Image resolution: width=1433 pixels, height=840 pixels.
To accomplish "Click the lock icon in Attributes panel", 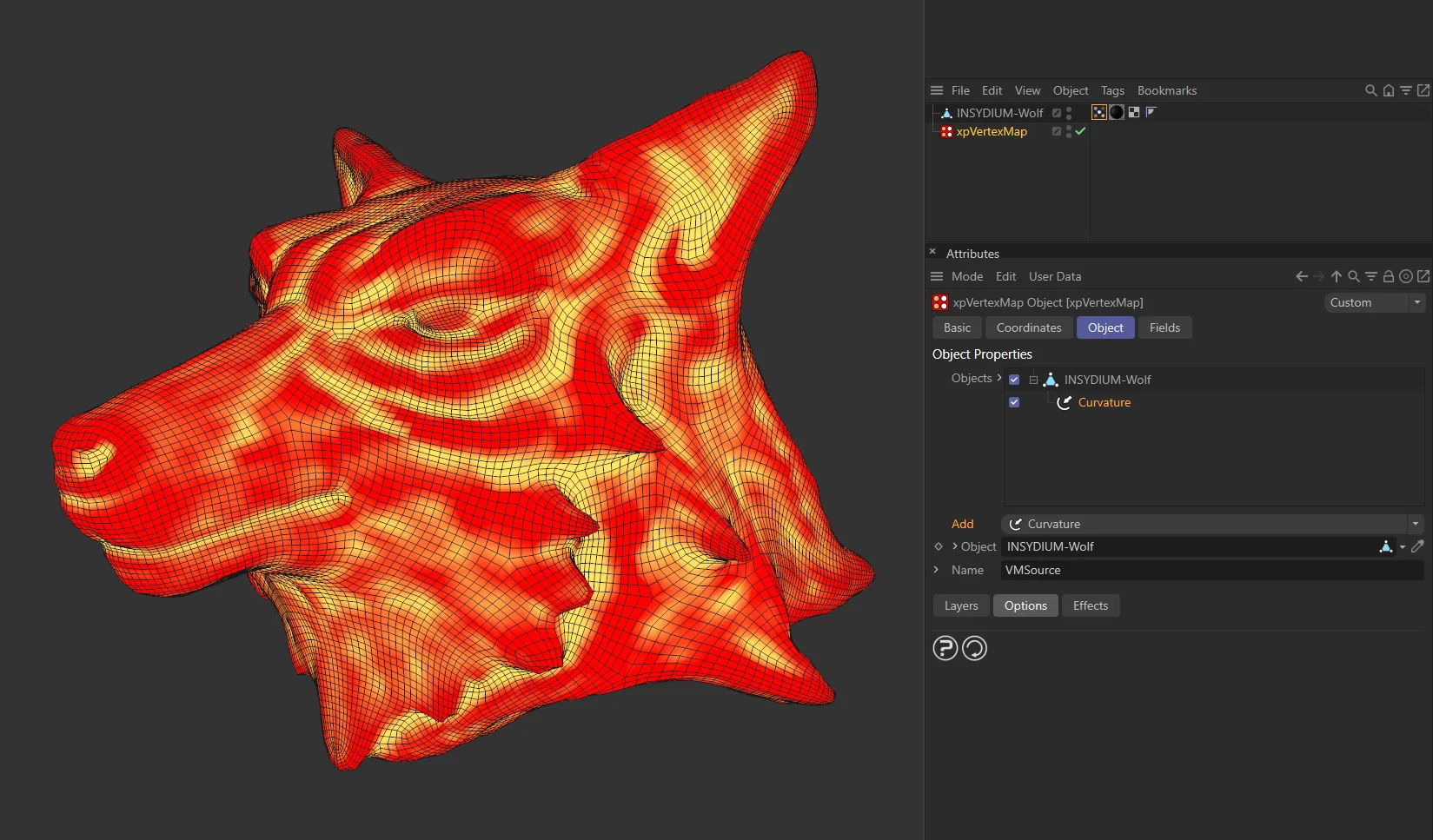I will click(1389, 276).
